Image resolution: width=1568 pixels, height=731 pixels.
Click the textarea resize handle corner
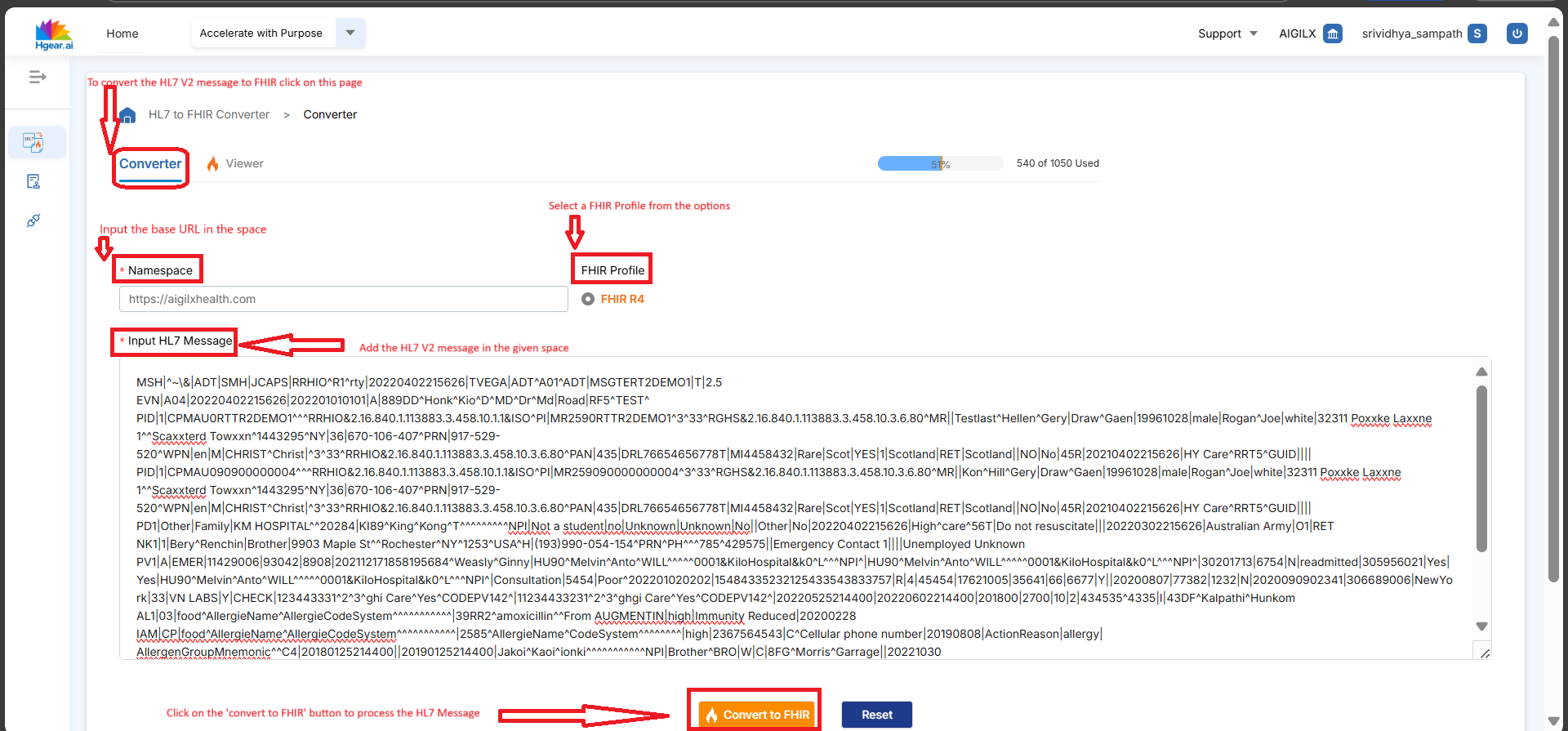click(1485, 653)
